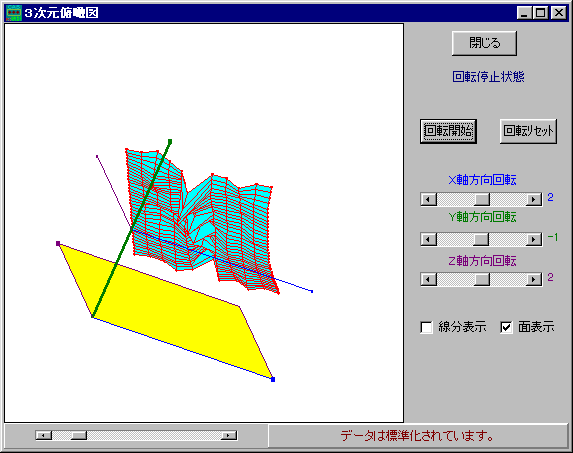This screenshot has width=573, height=453.
Task: Click the blue square corner of yellow plane
Action: tap(273, 380)
